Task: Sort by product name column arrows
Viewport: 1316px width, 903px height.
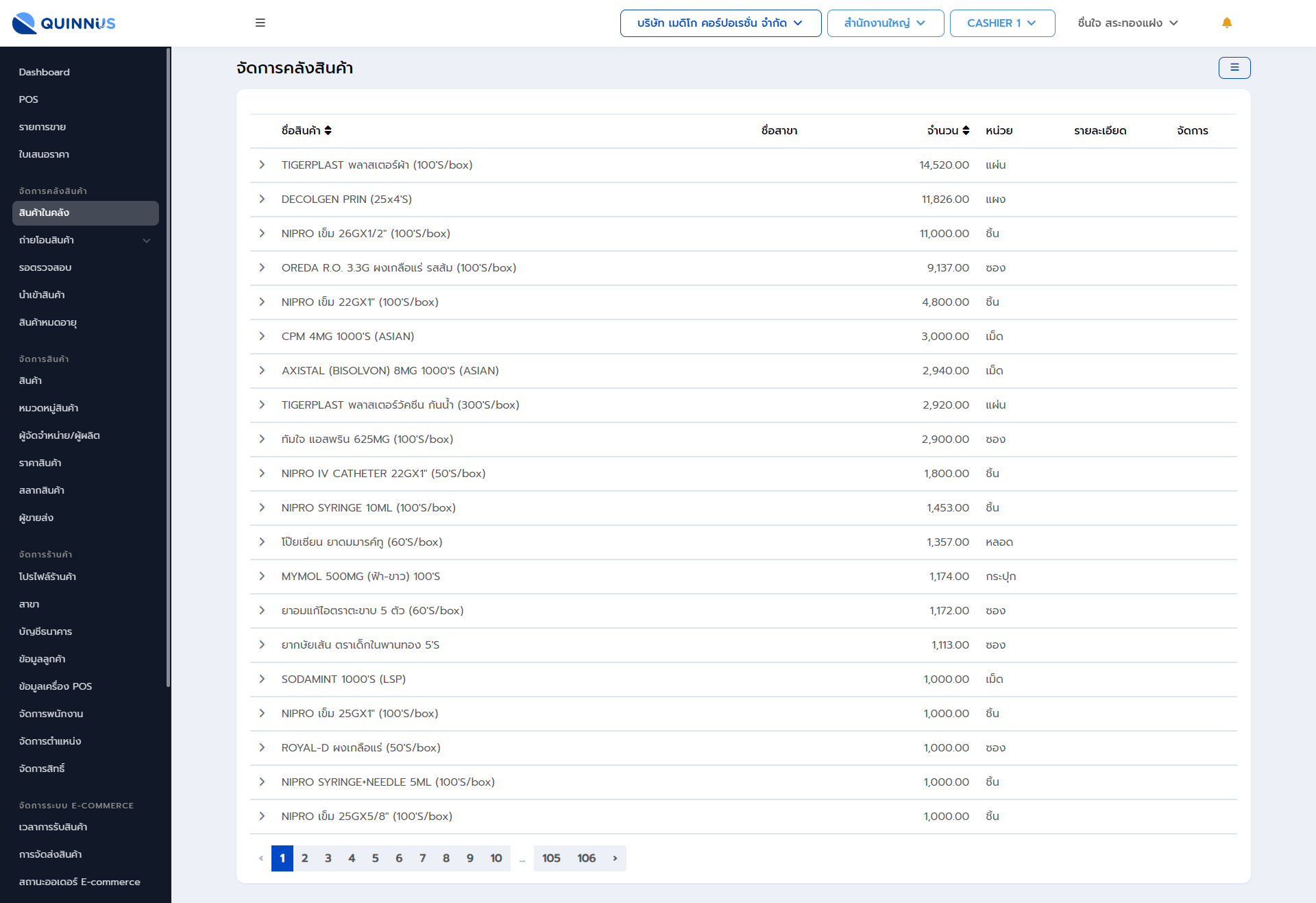Action: point(328,130)
